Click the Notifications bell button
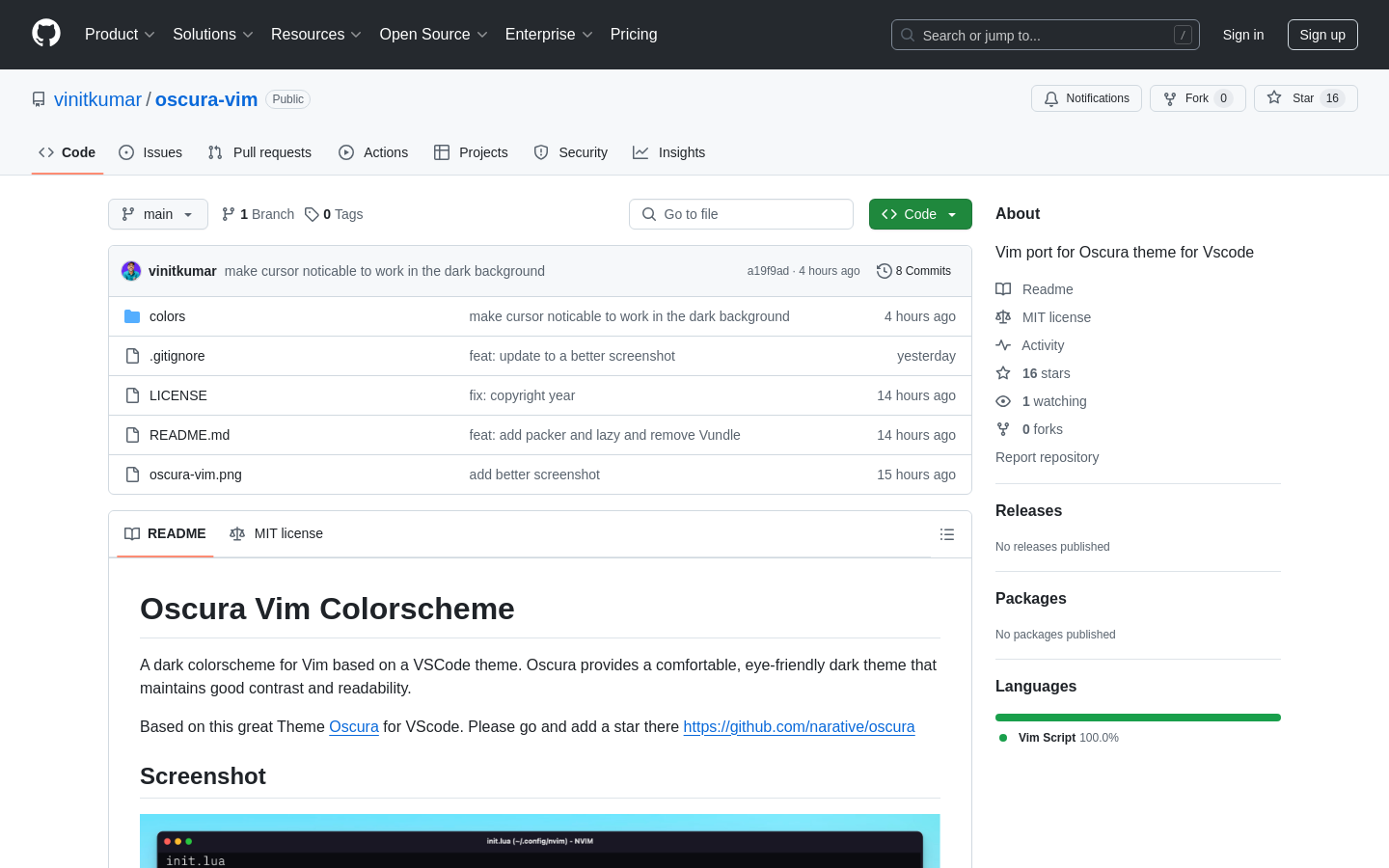The width and height of the screenshot is (1389, 868). [x=1086, y=98]
